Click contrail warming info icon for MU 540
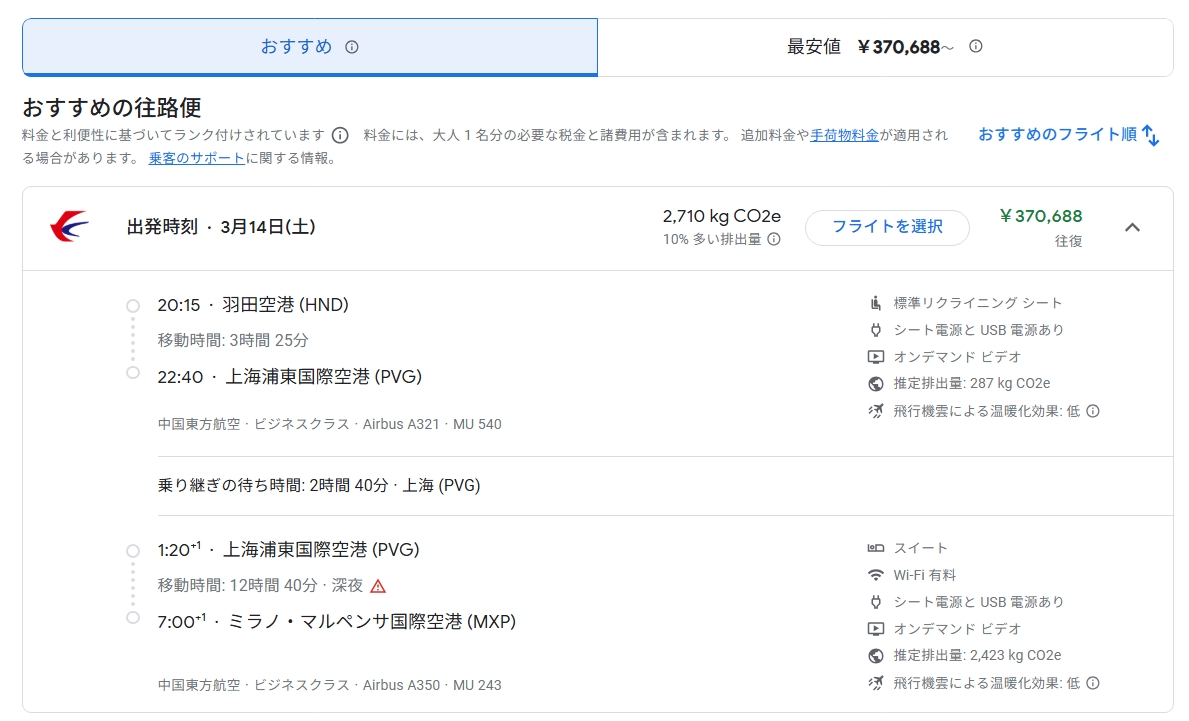This screenshot has height=721, width=1189. tap(1093, 411)
